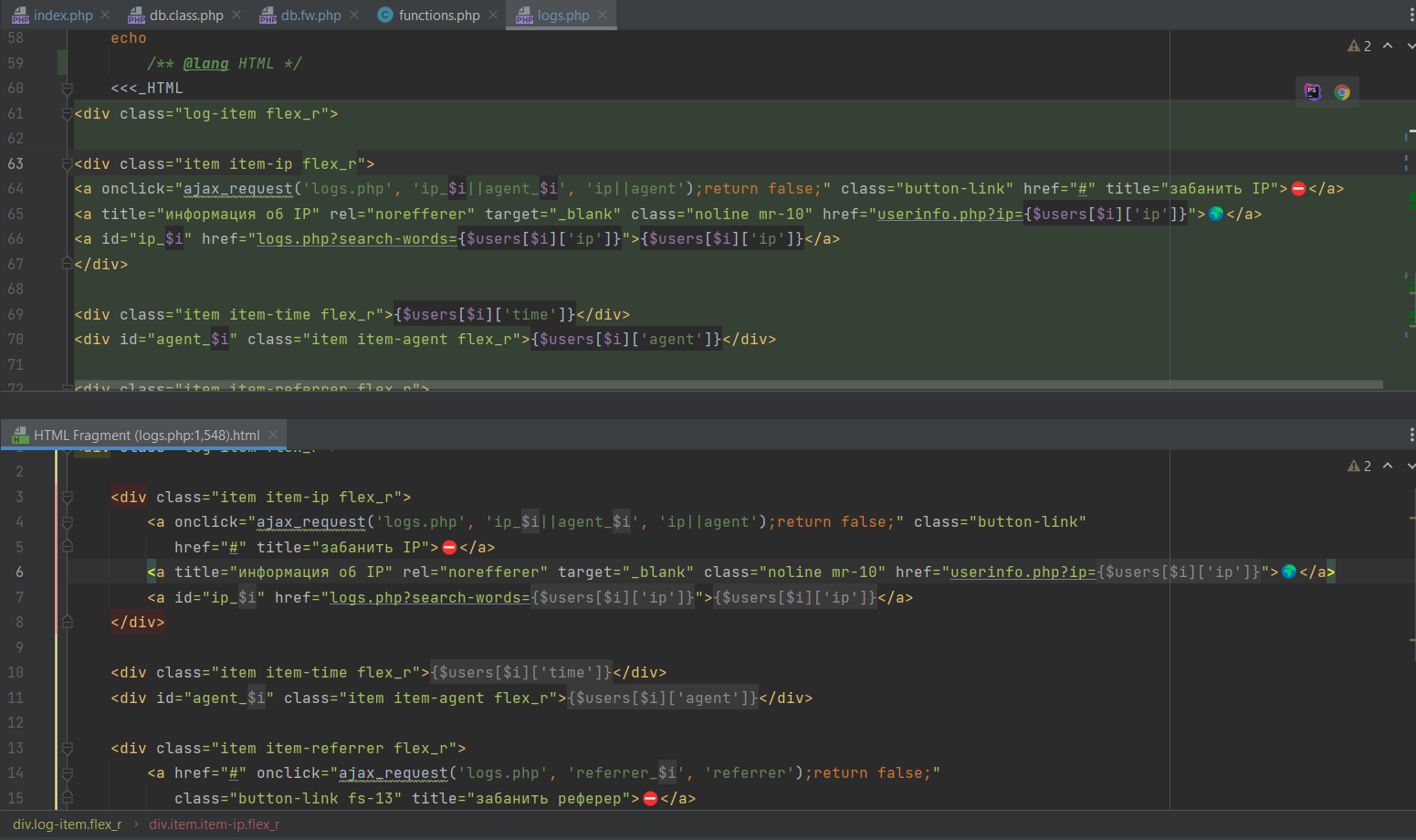
Task: Click the "agent_$i" id on line 70
Action: tap(193, 340)
